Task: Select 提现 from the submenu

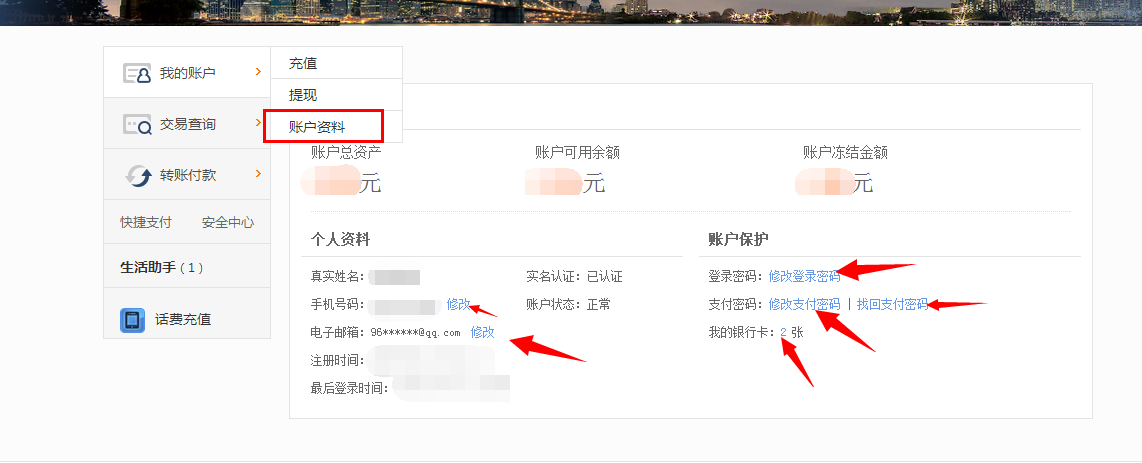Action: pyautogui.click(x=303, y=95)
